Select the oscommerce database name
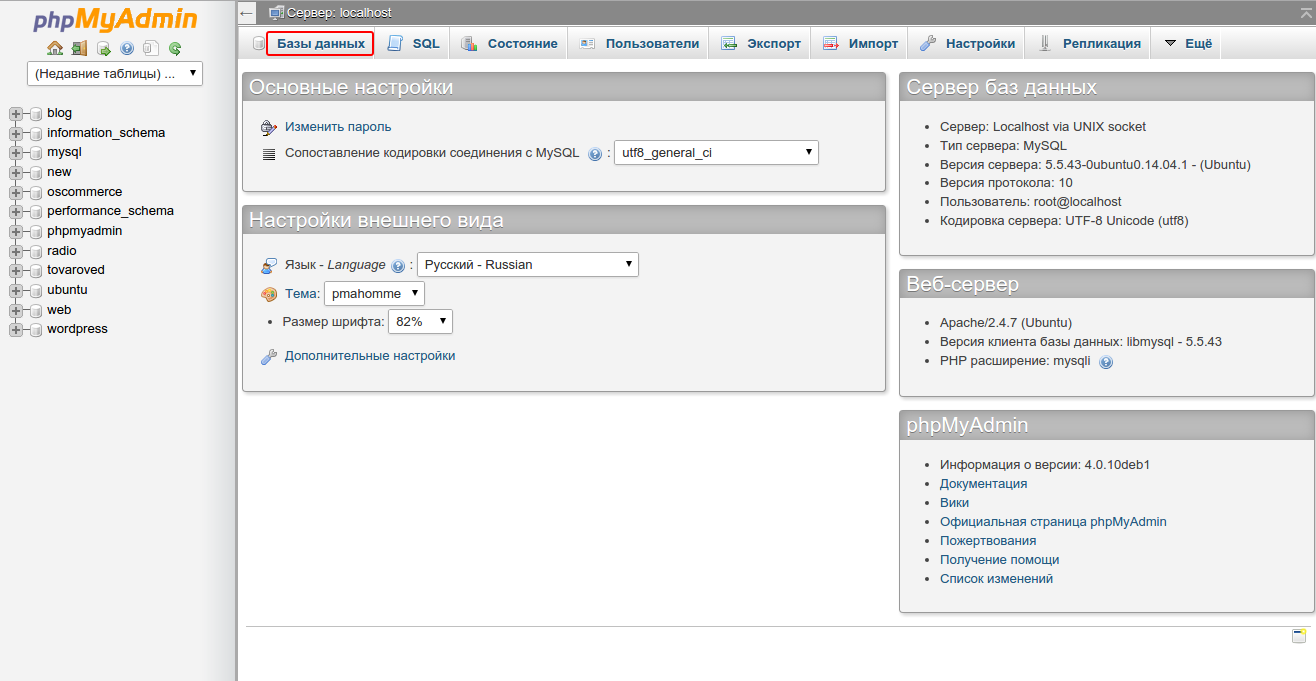 (x=84, y=192)
